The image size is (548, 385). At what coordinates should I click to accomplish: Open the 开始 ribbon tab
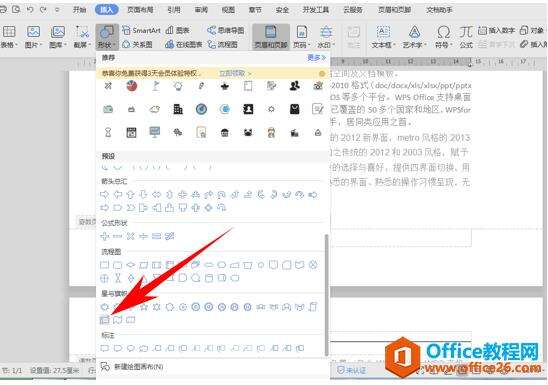79,10
